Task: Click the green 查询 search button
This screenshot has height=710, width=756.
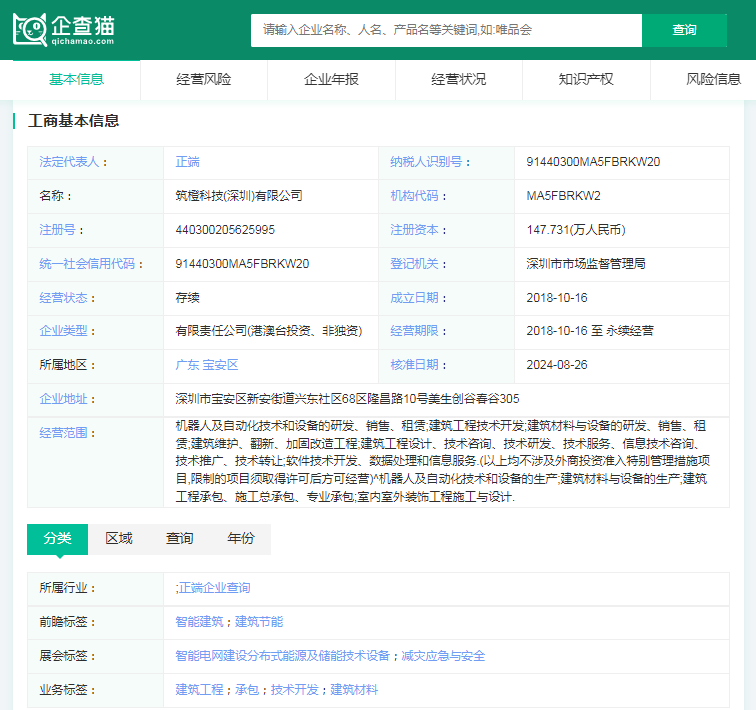Action: click(684, 30)
